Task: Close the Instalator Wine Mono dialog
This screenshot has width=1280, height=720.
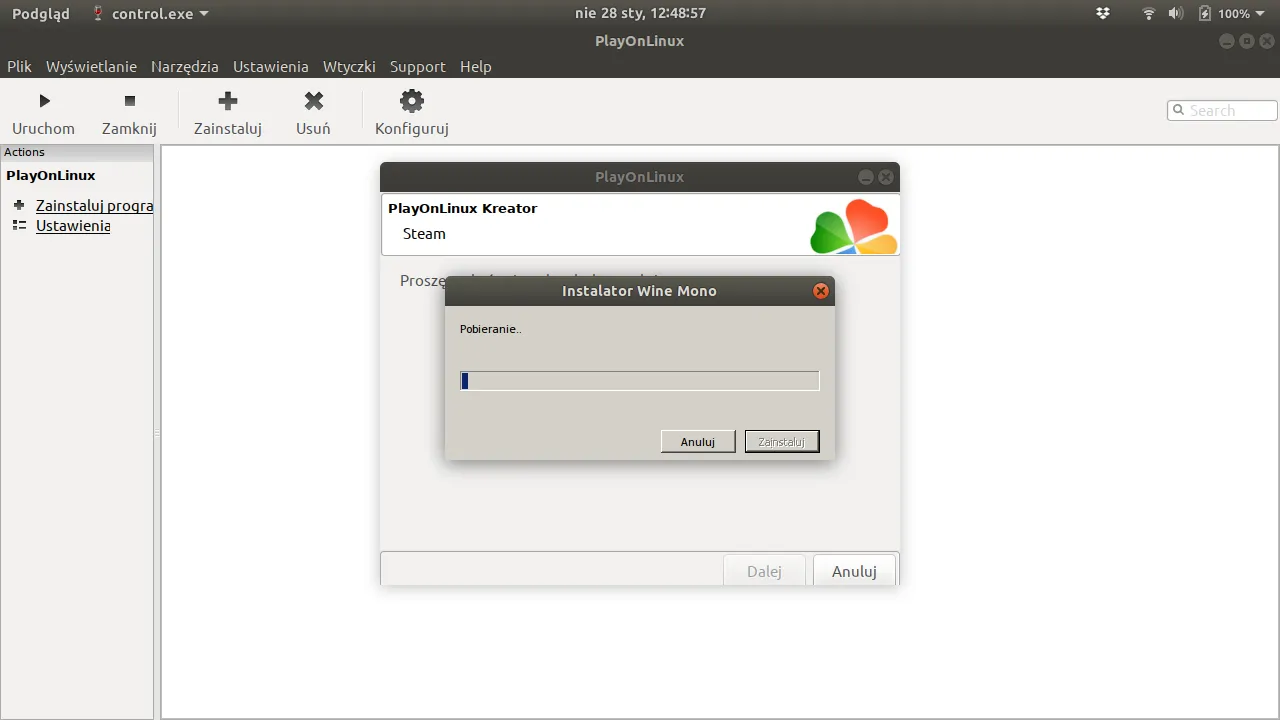Action: point(821,291)
